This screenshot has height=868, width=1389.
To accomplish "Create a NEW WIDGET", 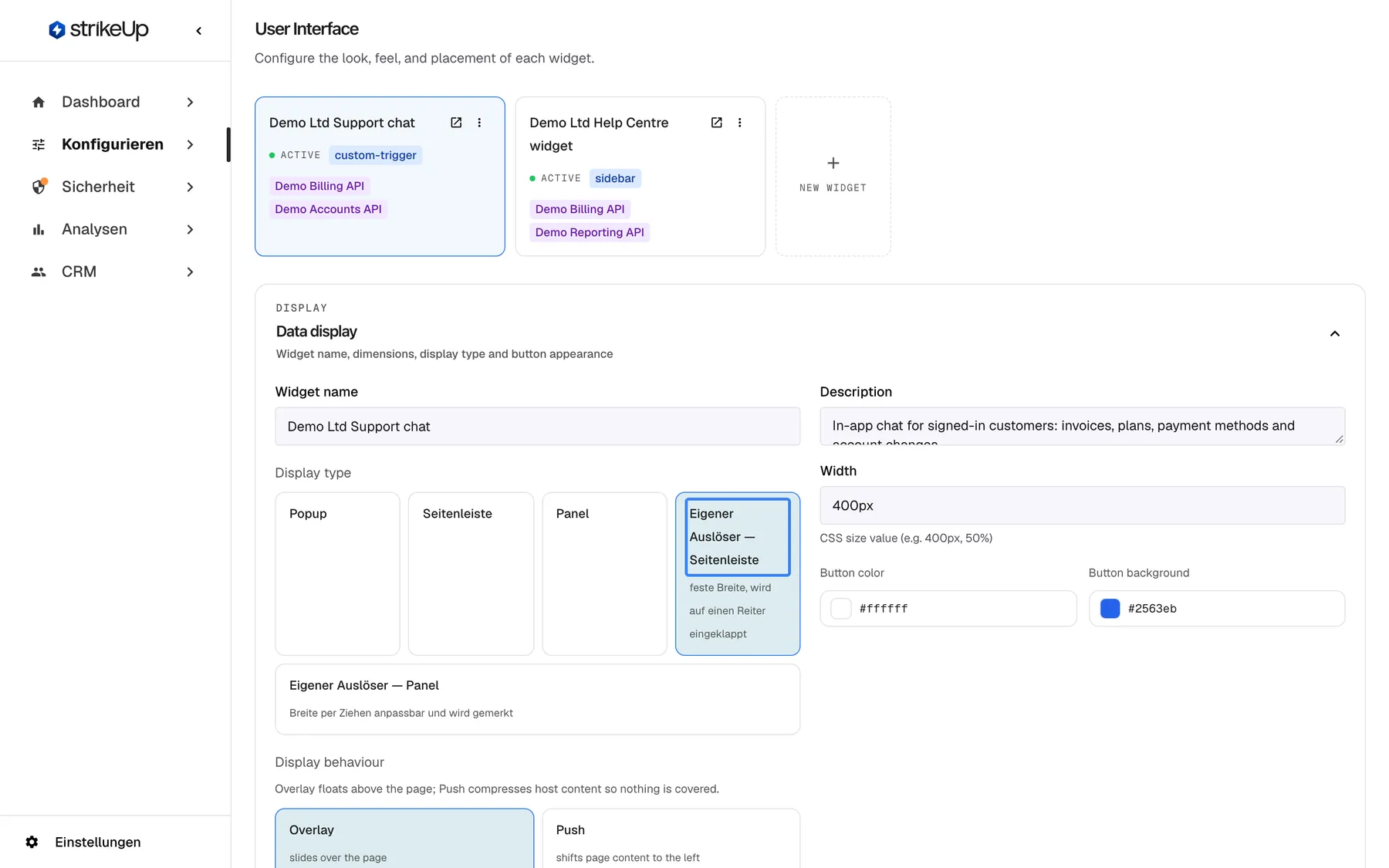I will click(x=833, y=176).
